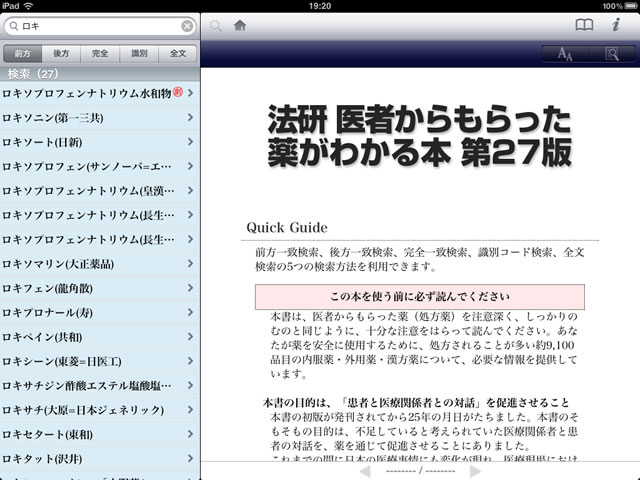Open ロキペイン(共和) entry

[100, 337]
